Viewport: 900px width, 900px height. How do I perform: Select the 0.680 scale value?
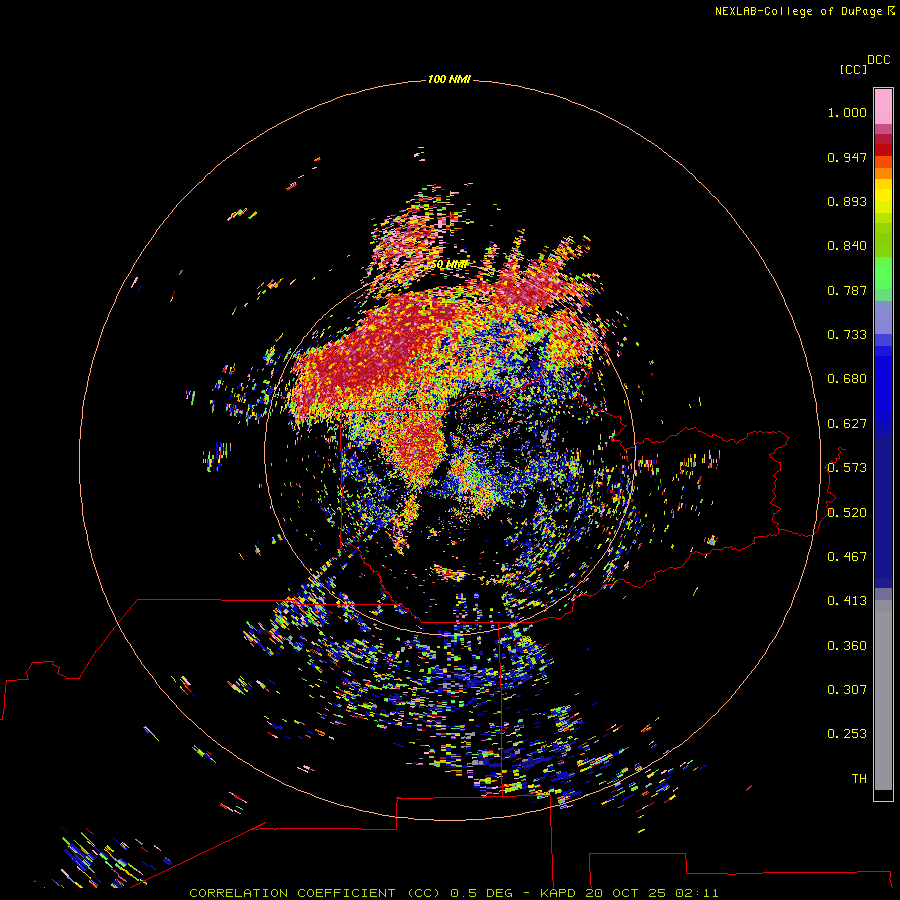coord(847,379)
